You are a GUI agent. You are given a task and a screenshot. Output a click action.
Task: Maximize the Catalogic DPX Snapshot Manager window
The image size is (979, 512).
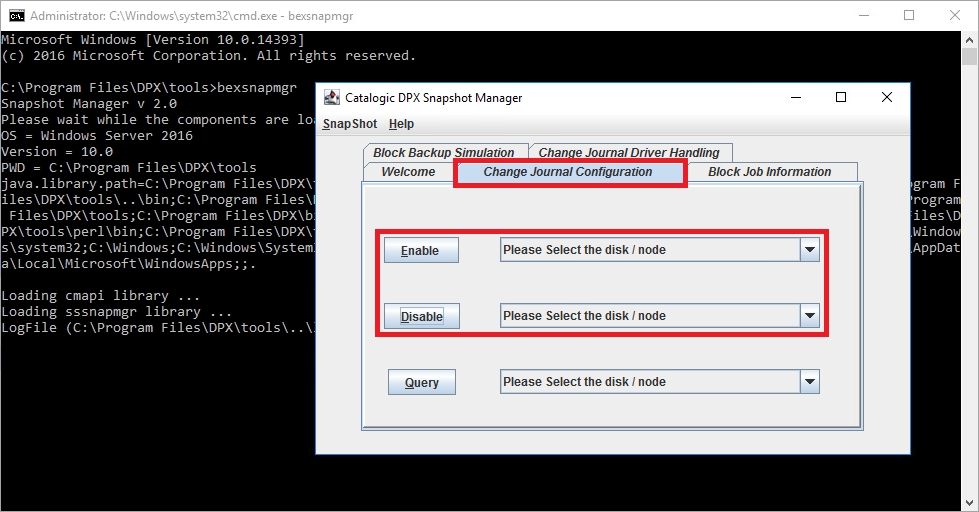841,98
